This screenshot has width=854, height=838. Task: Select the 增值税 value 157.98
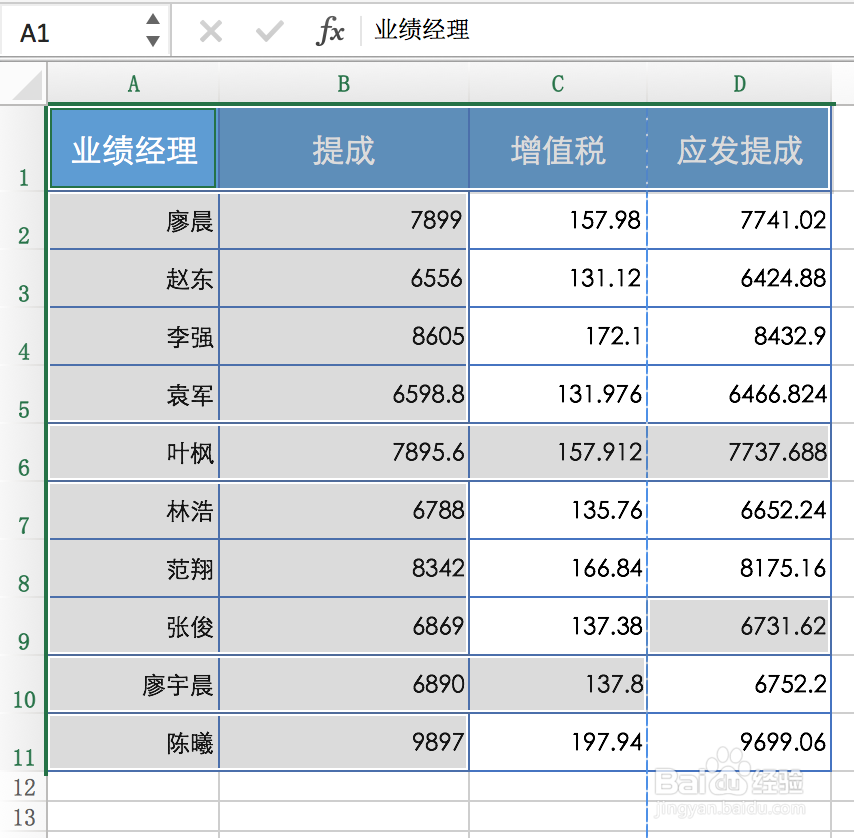point(557,220)
